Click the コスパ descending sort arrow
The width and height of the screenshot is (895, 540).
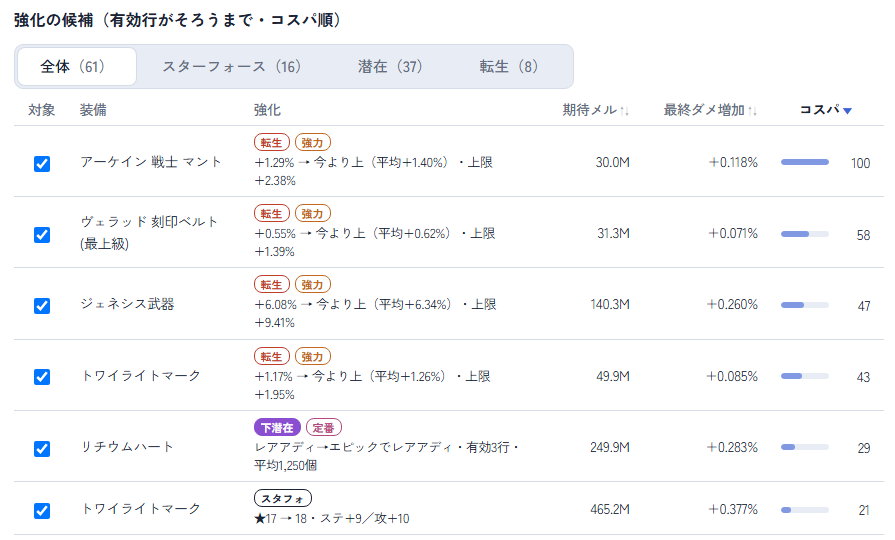pyautogui.click(x=848, y=111)
